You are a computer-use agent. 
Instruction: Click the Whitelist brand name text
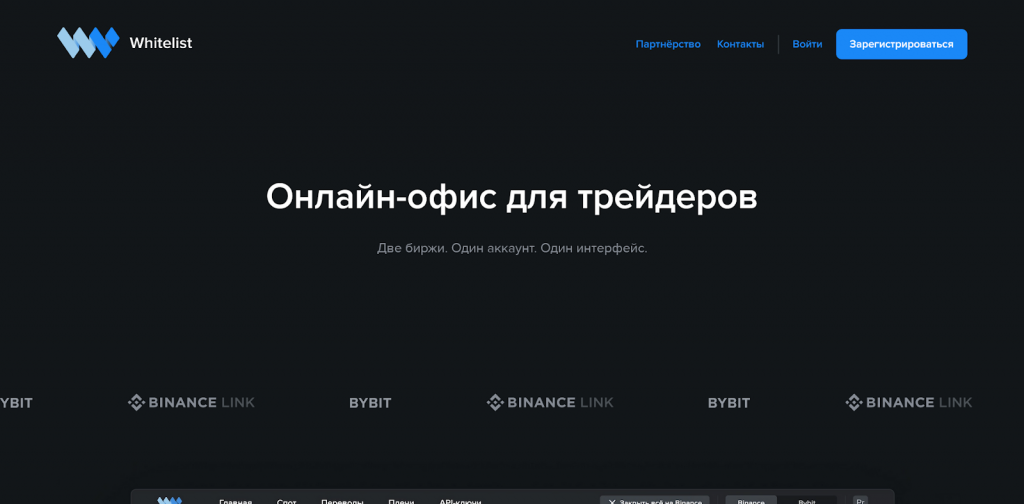tap(160, 43)
